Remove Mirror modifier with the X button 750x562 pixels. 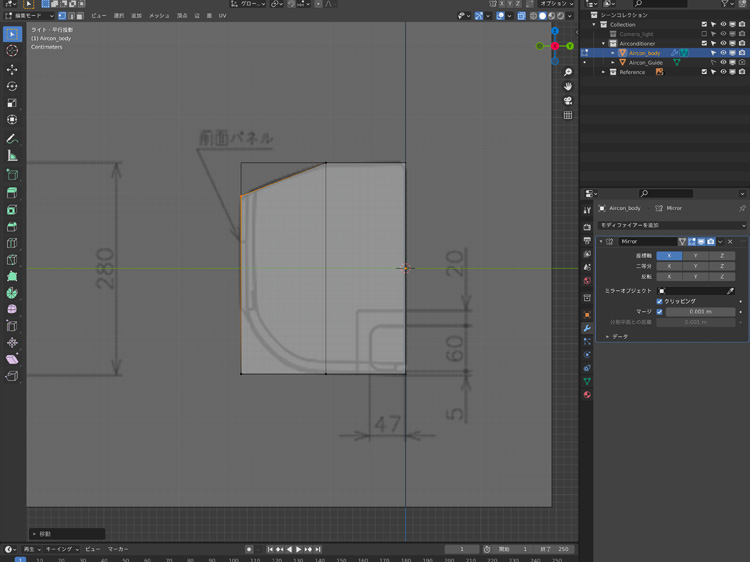730,242
